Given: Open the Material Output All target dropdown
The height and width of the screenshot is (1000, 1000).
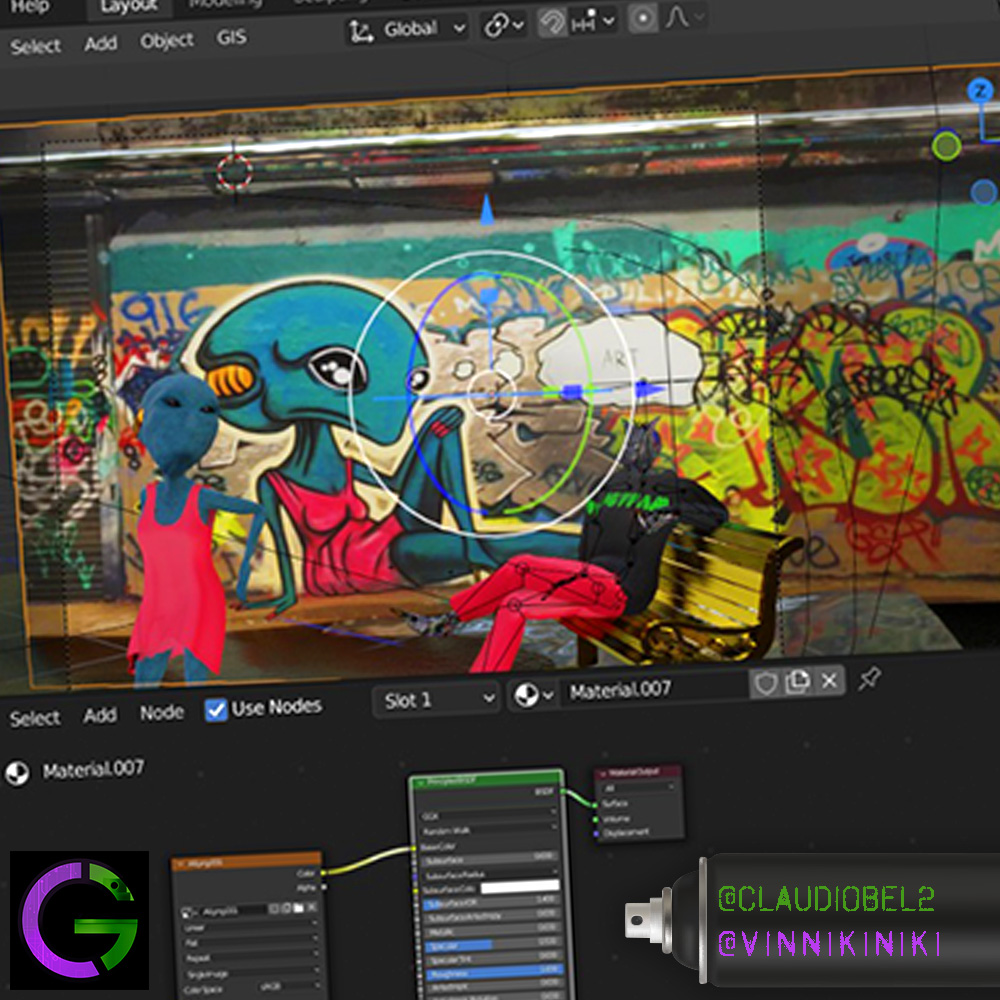Looking at the screenshot, I should click(x=638, y=788).
